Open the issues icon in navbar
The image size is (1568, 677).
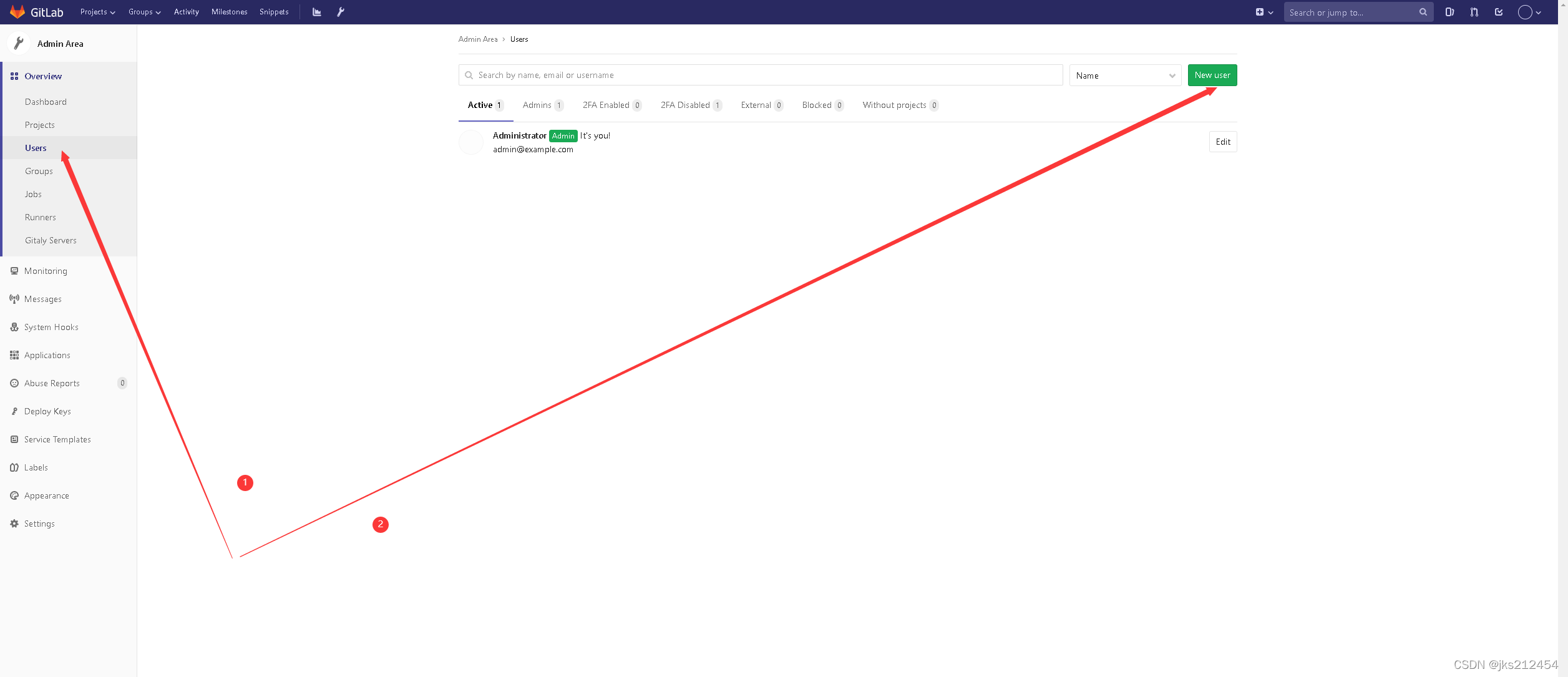1449,12
